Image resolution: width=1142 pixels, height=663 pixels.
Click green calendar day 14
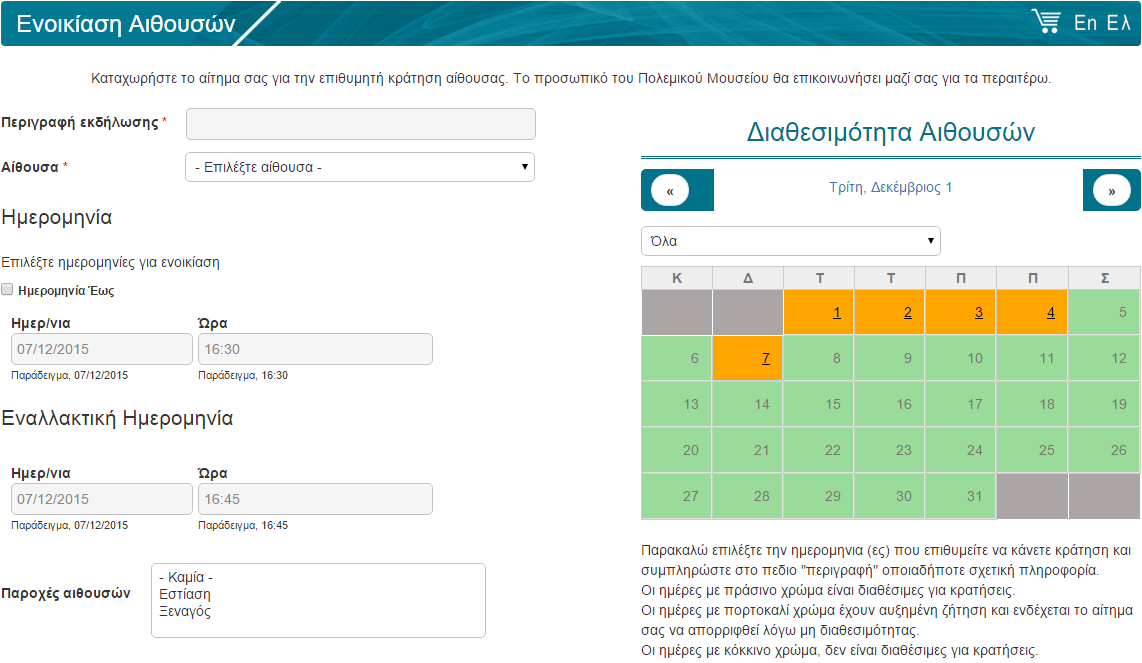click(748, 404)
